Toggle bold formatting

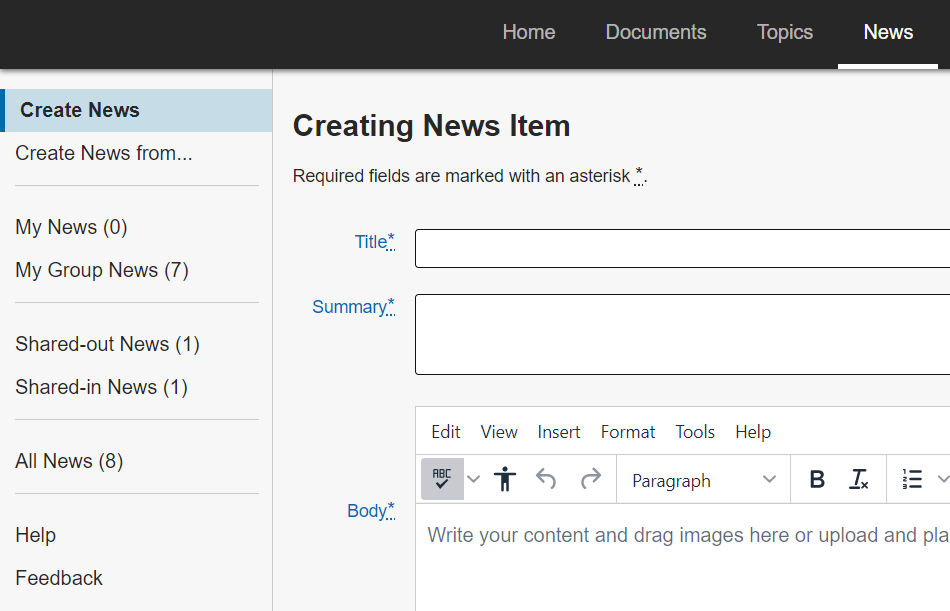817,479
